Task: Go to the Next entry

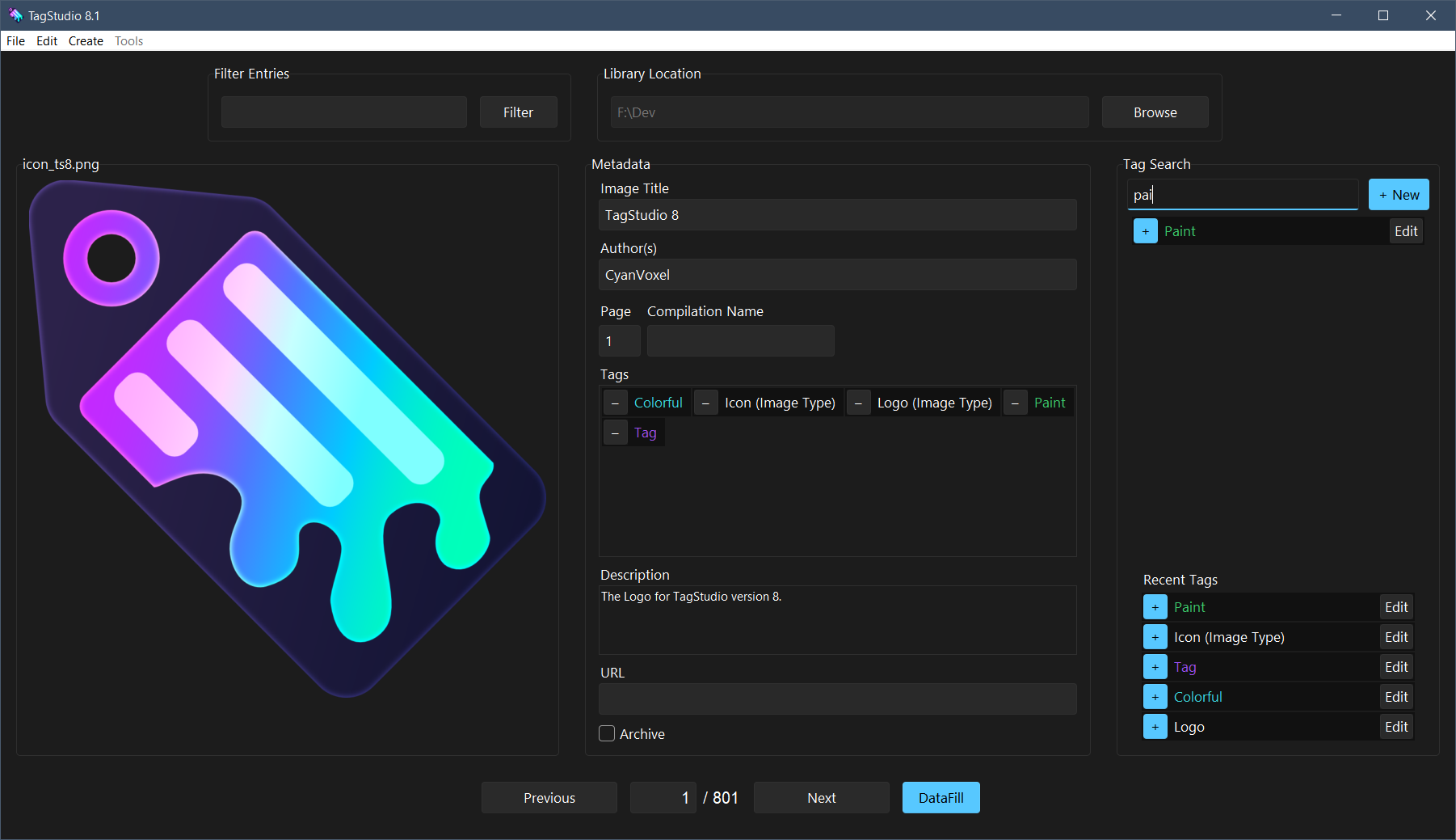Action: coord(822,798)
